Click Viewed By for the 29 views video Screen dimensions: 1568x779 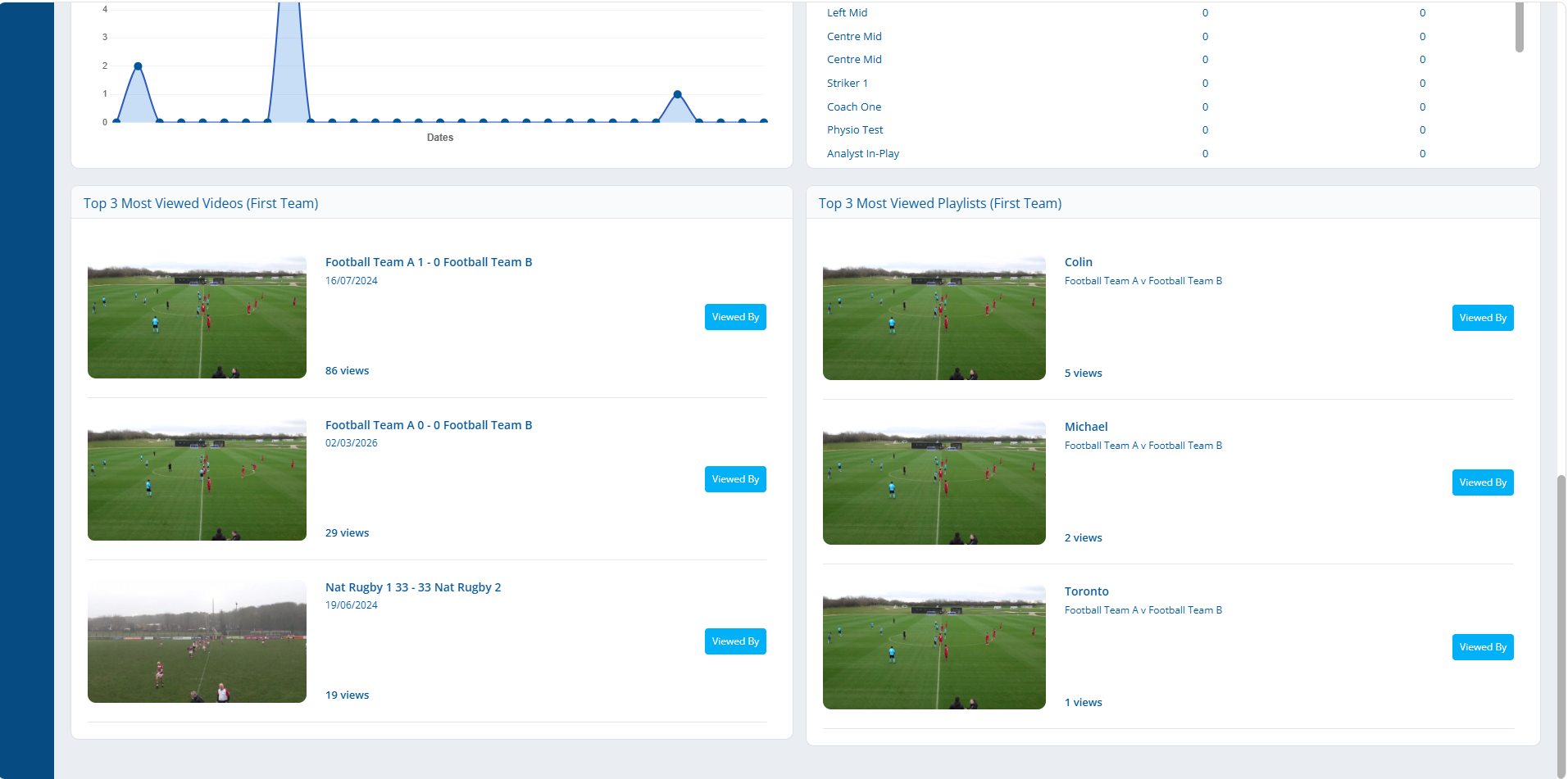[x=734, y=478]
